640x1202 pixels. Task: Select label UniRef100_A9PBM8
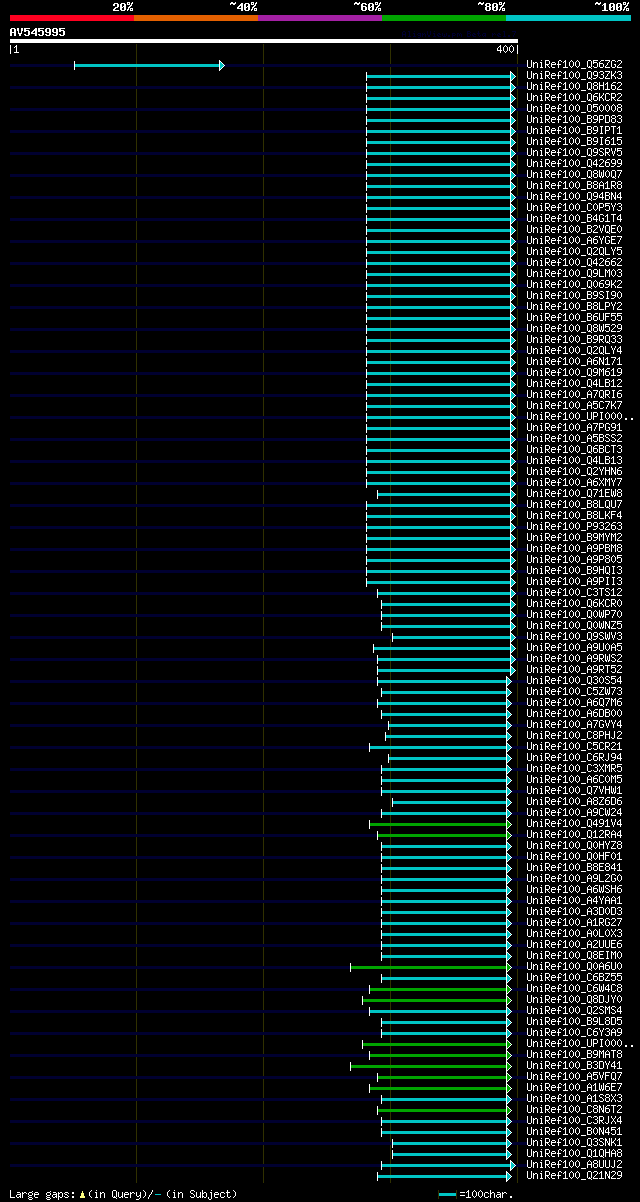coord(574,549)
